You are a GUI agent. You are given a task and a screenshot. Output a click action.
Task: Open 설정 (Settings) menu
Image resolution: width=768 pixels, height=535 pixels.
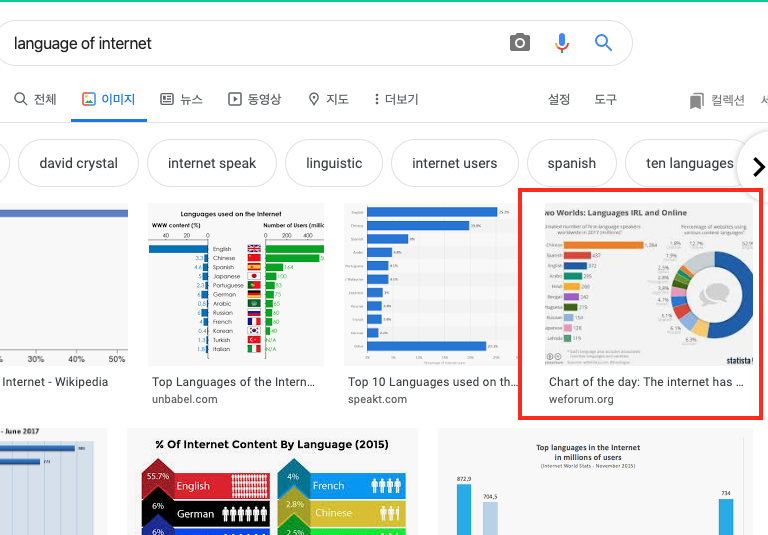(559, 99)
